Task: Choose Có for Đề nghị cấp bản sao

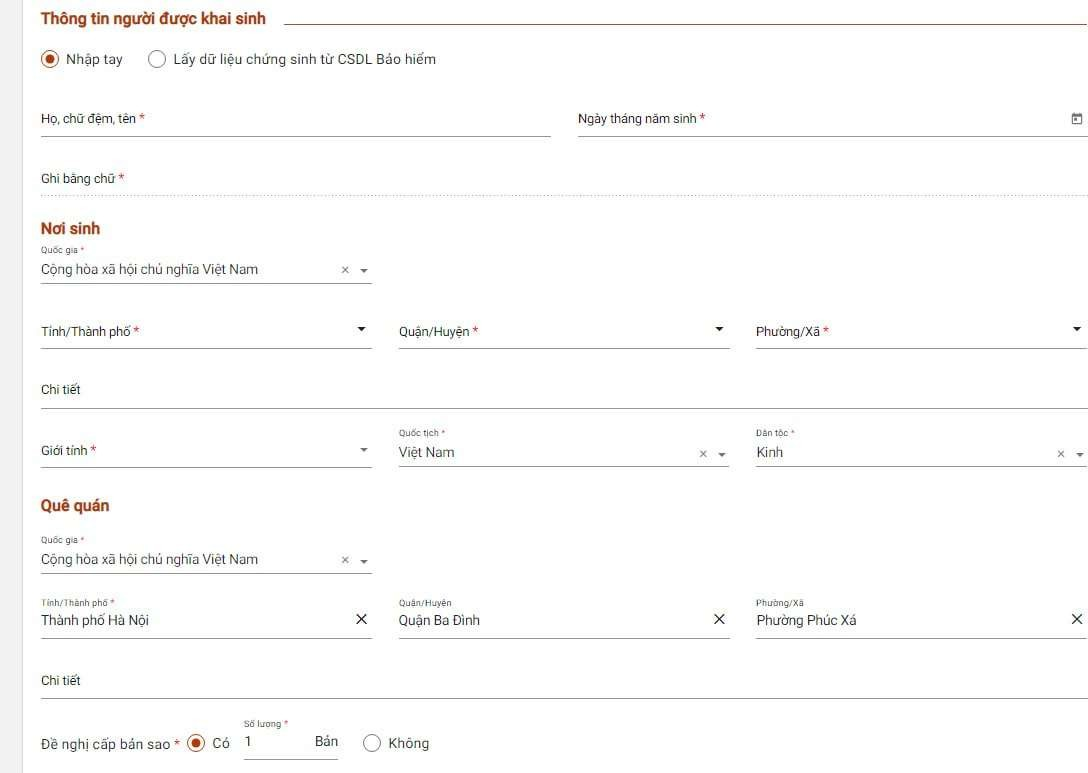Action: (x=196, y=743)
